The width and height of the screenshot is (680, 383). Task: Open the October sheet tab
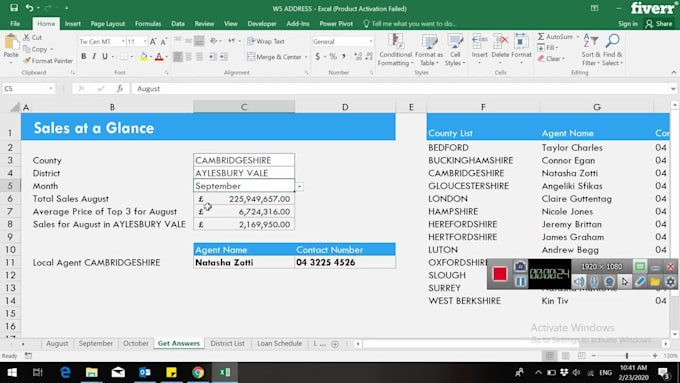tap(136, 344)
